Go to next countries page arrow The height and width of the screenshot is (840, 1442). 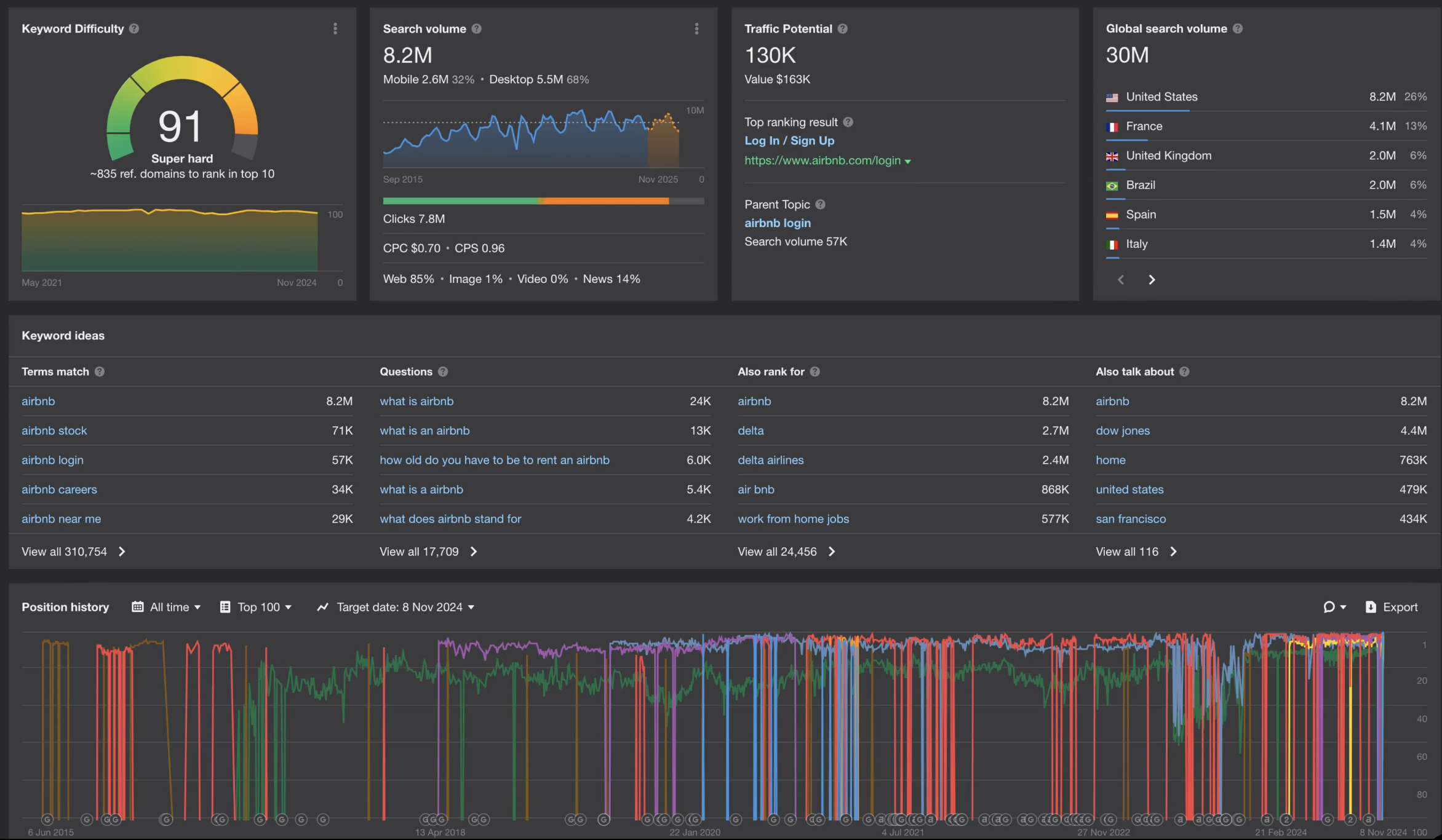coord(1152,280)
